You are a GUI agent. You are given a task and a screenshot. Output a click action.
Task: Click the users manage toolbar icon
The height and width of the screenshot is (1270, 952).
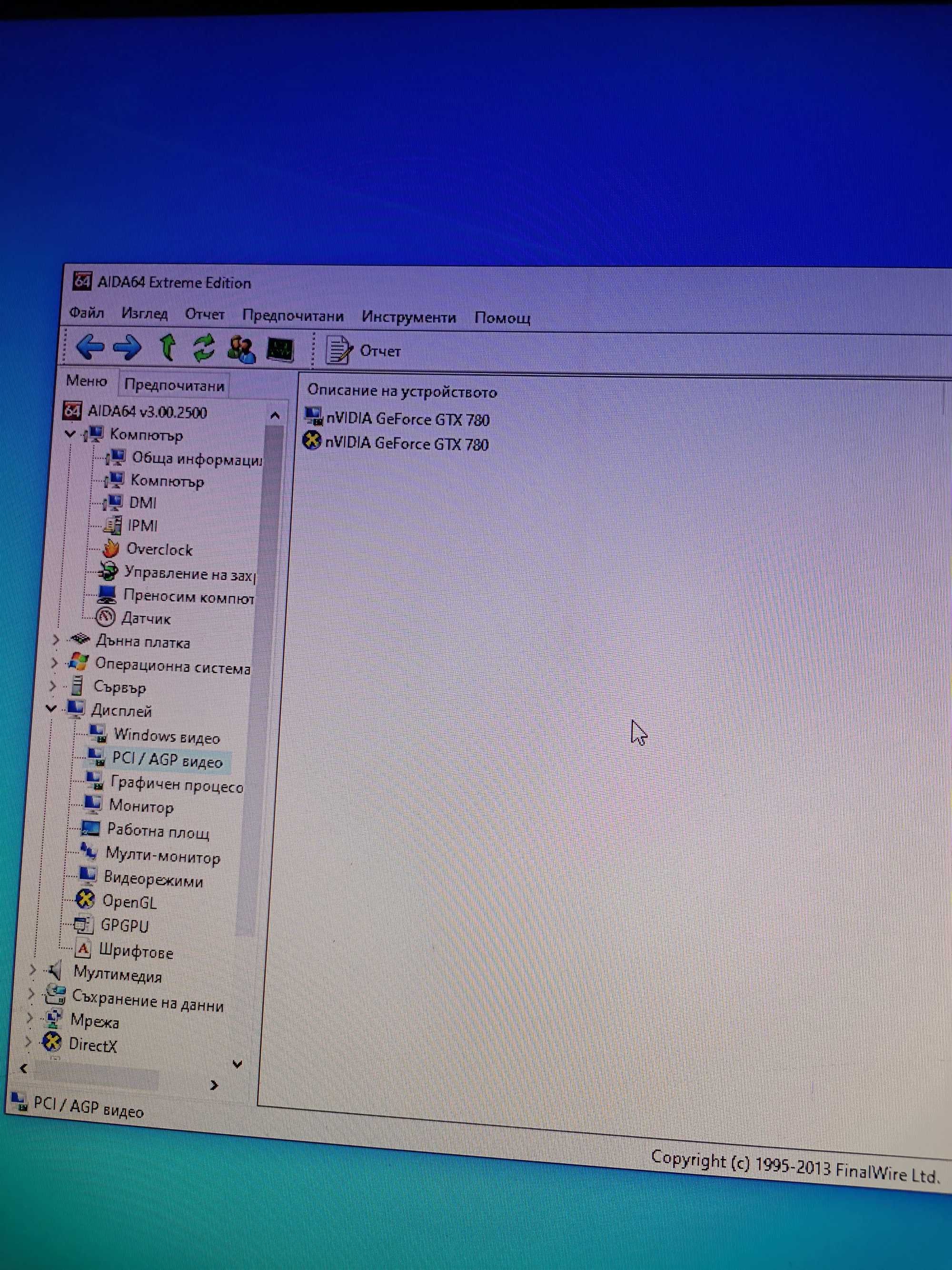(242, 349)
